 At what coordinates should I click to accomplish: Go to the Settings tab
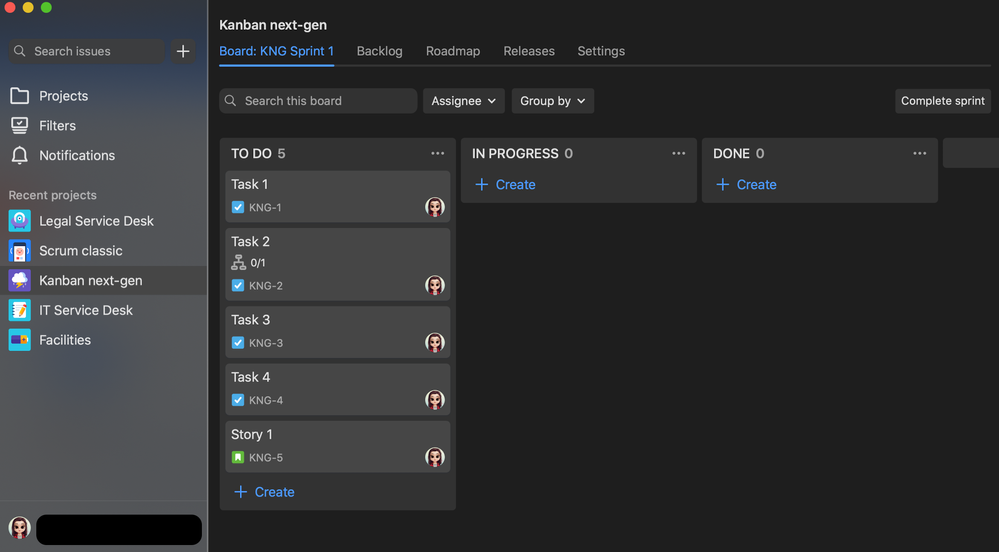[601, 51]
